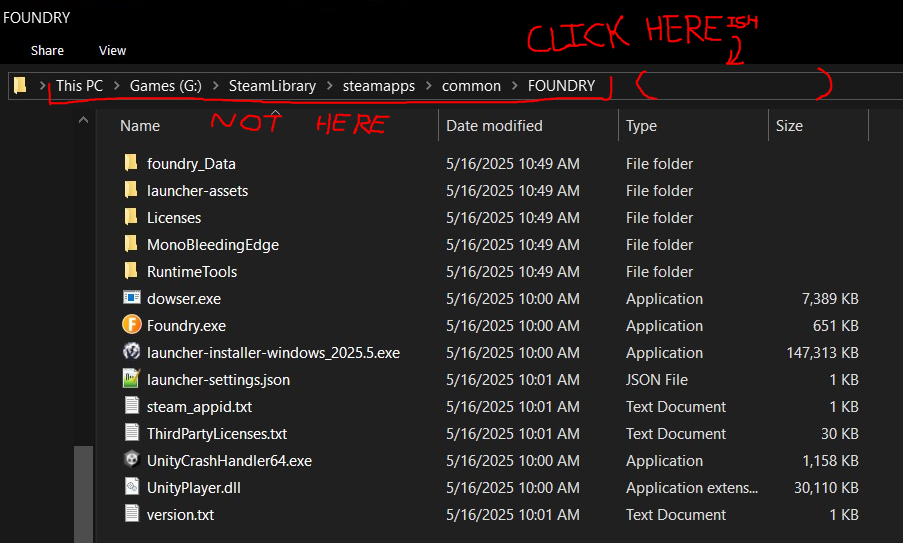Sort by the Size column header
Viewport: 903px width, 543px height.
tap(789, 126)
